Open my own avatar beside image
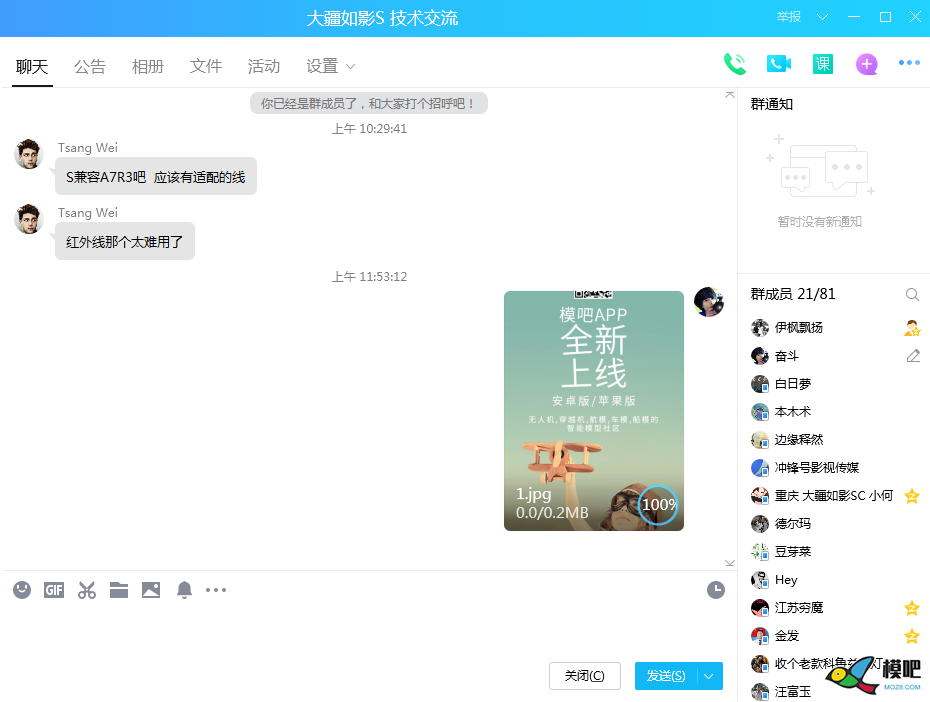Screen dimensions: 930x702 point(709,302)
